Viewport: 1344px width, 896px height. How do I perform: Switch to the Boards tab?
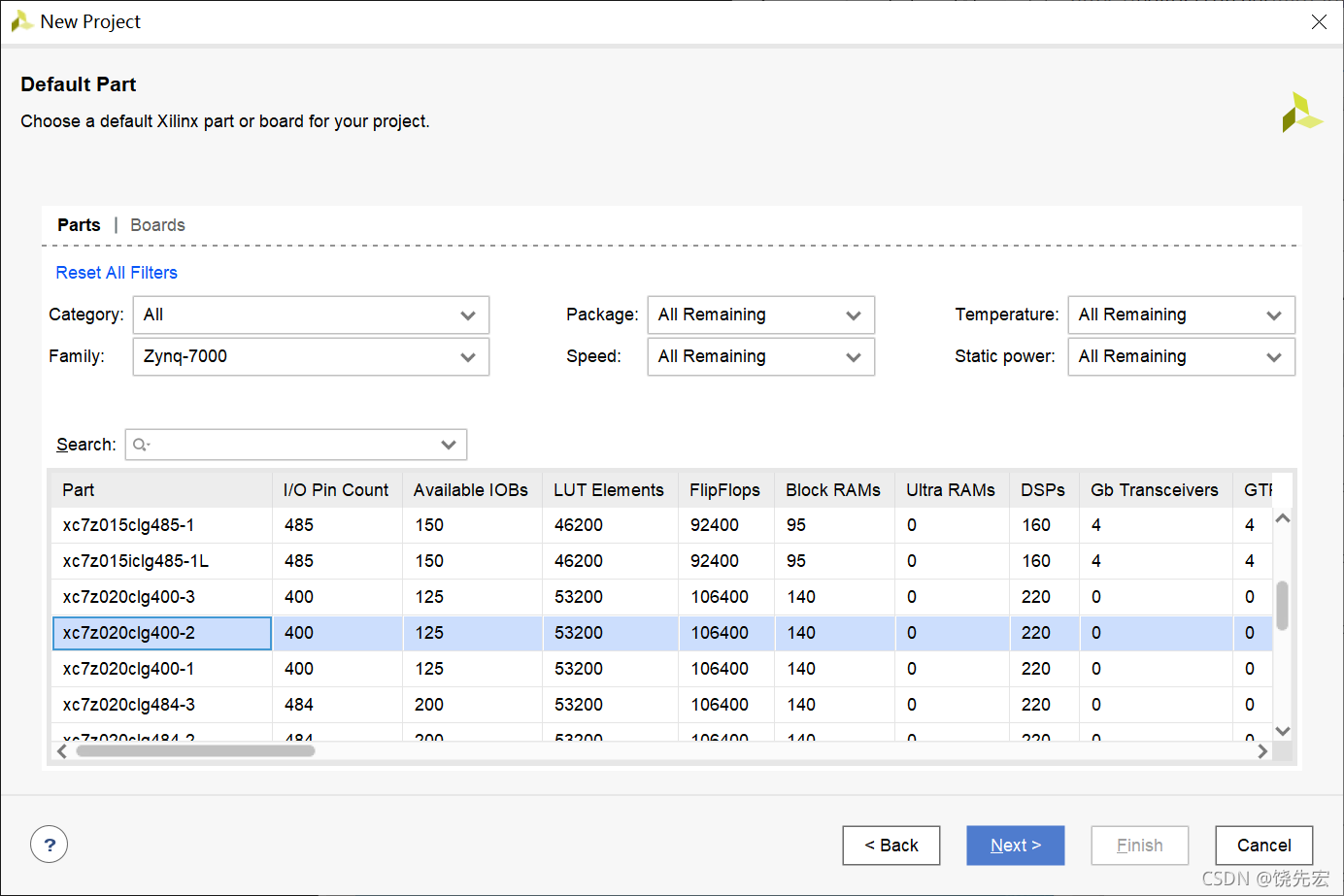click(157, 225)
